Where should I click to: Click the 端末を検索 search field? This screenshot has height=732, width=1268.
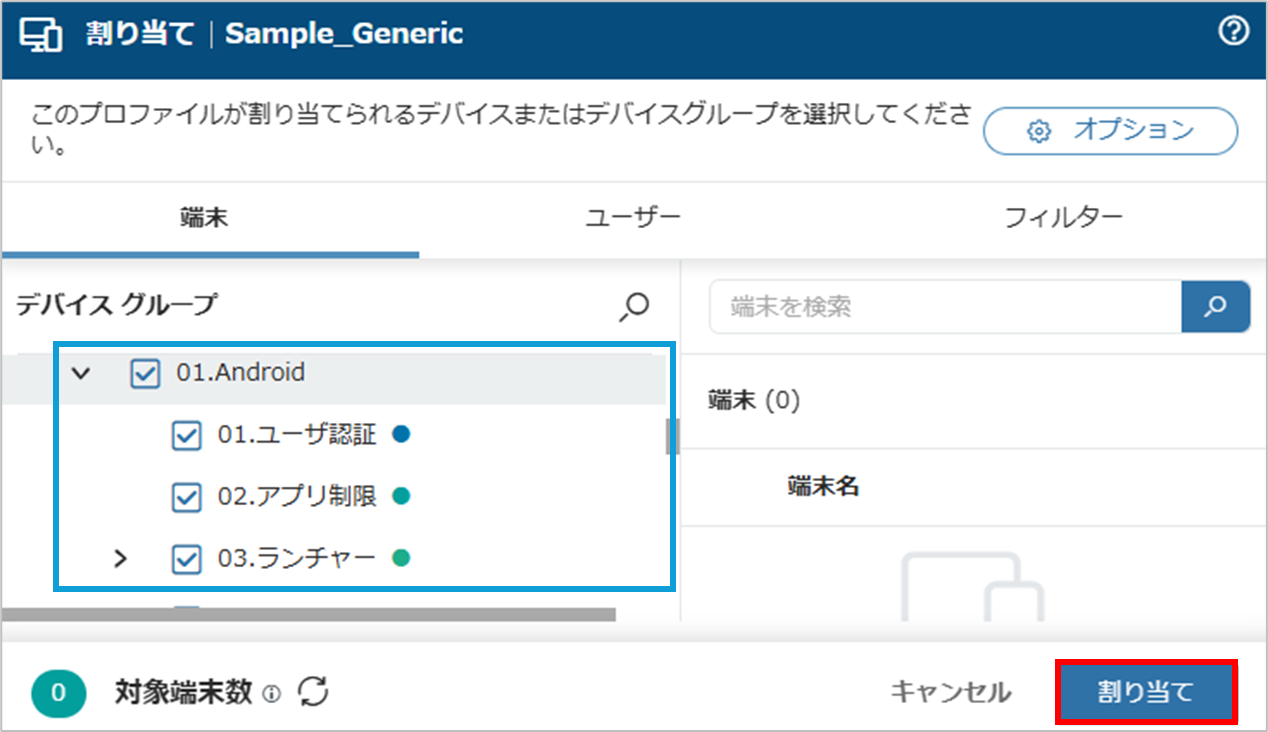(x=945, y=306)
